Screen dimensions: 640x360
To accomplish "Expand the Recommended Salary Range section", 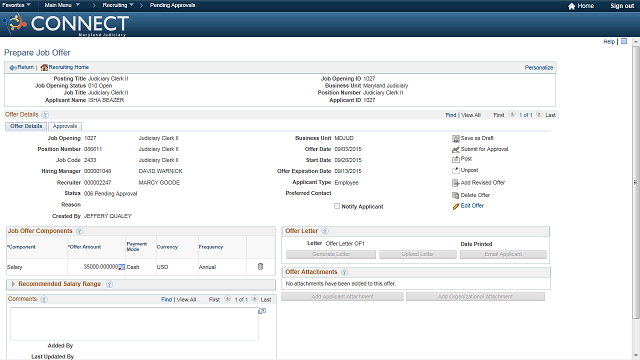I will click(13, 284).
